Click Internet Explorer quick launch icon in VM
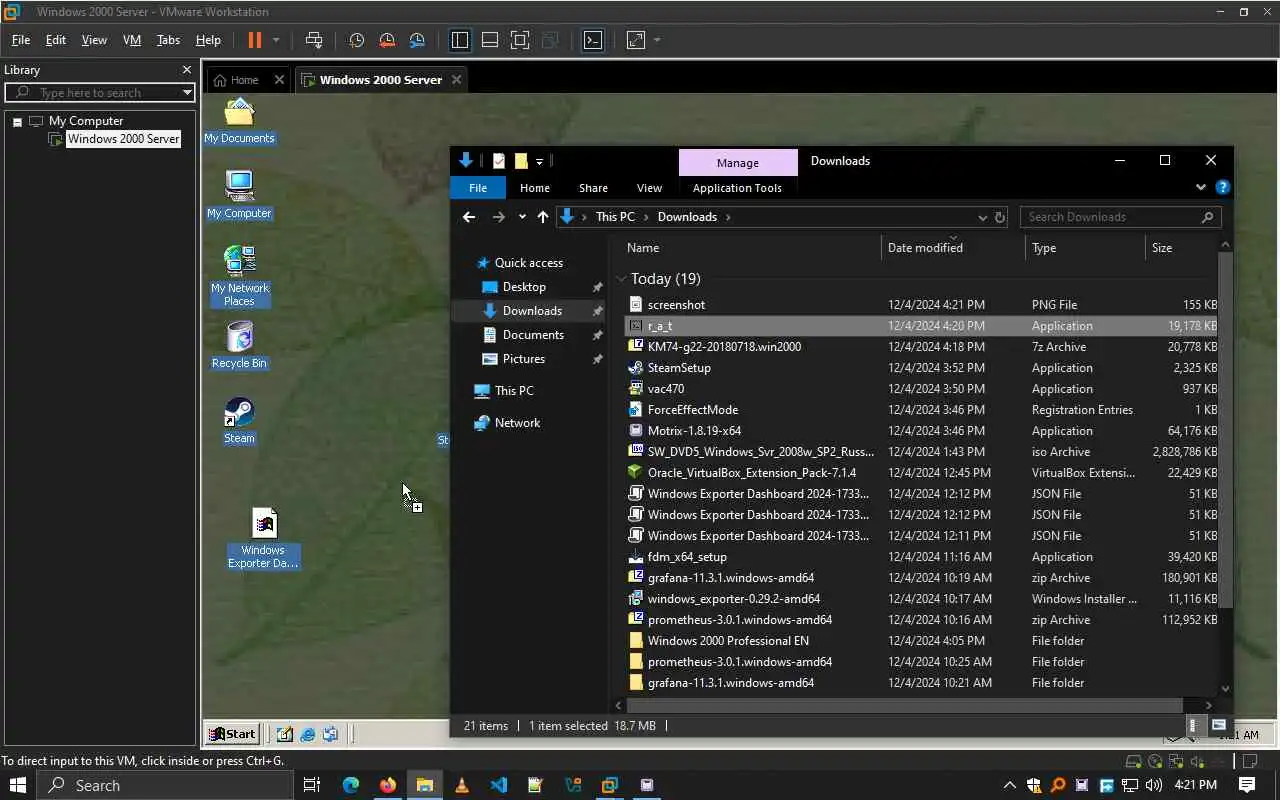The width and height of the screenshot is (1280, 800). (308, 734)
